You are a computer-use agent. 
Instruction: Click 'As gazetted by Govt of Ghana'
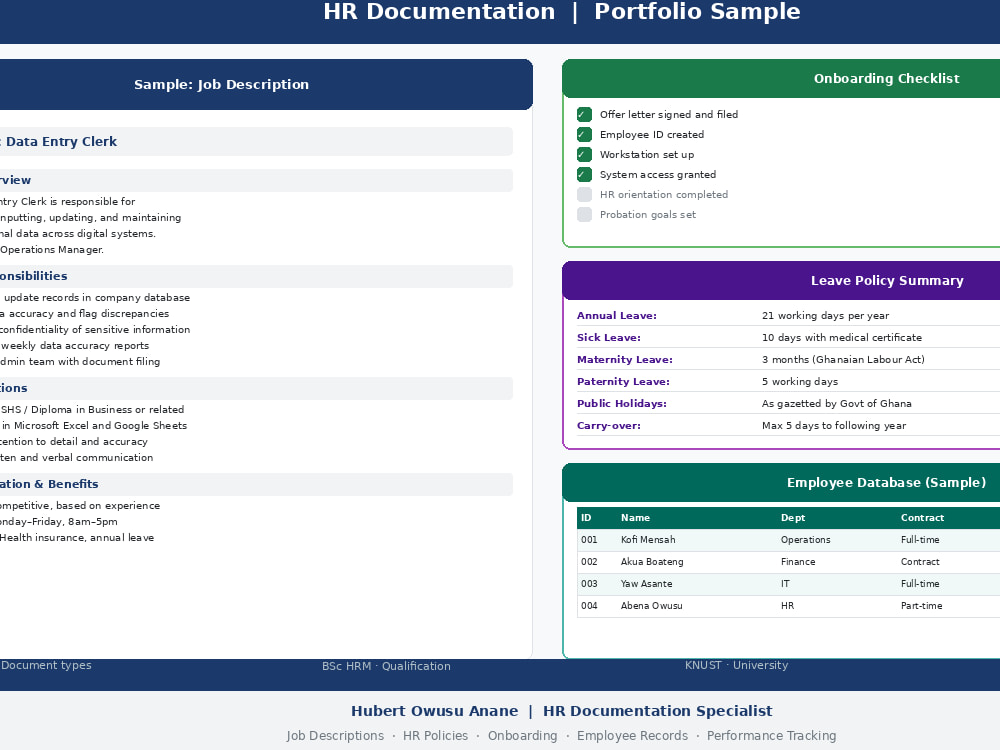click(x=837, y=404)
